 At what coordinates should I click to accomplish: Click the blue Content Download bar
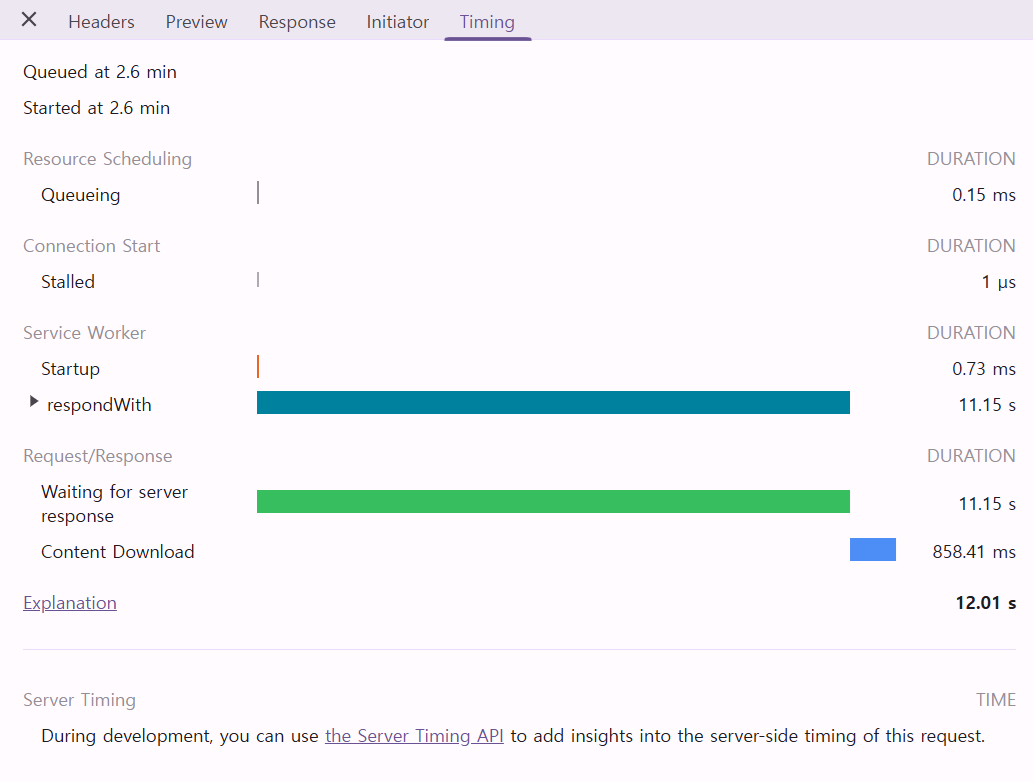(872, 550)
